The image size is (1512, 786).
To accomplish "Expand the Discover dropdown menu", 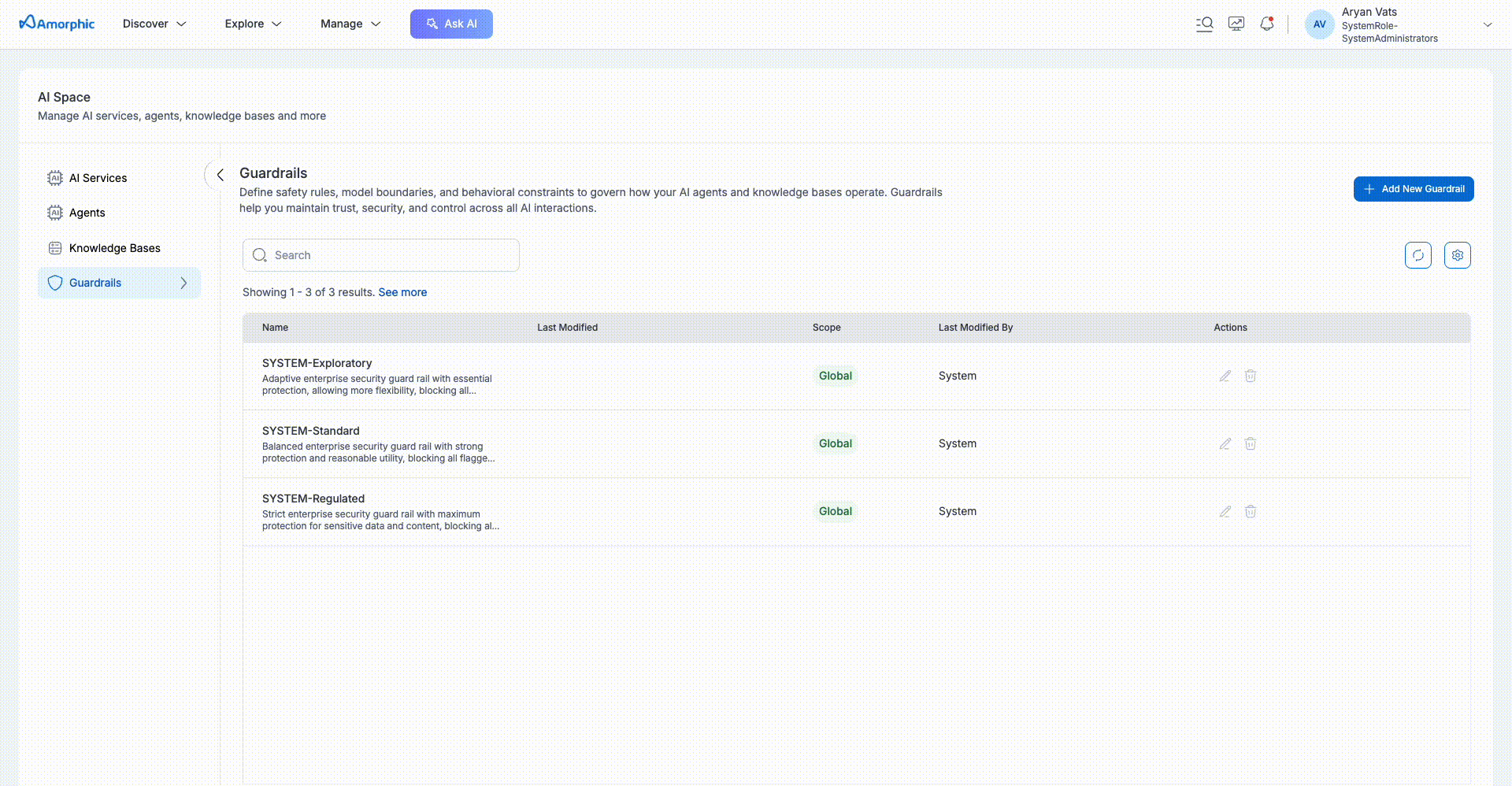I will 154,24.
